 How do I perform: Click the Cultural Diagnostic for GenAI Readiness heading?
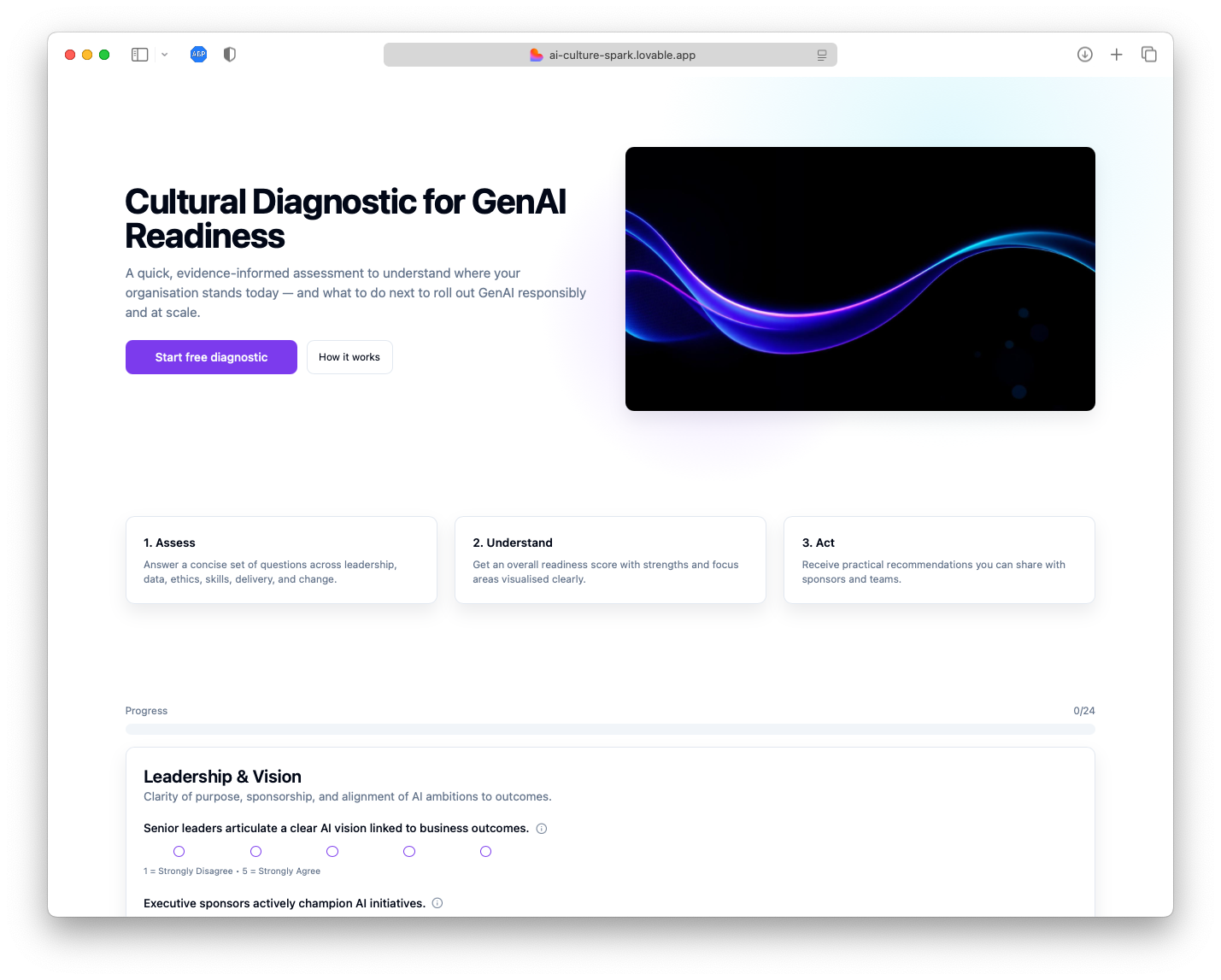click(345, 219)
